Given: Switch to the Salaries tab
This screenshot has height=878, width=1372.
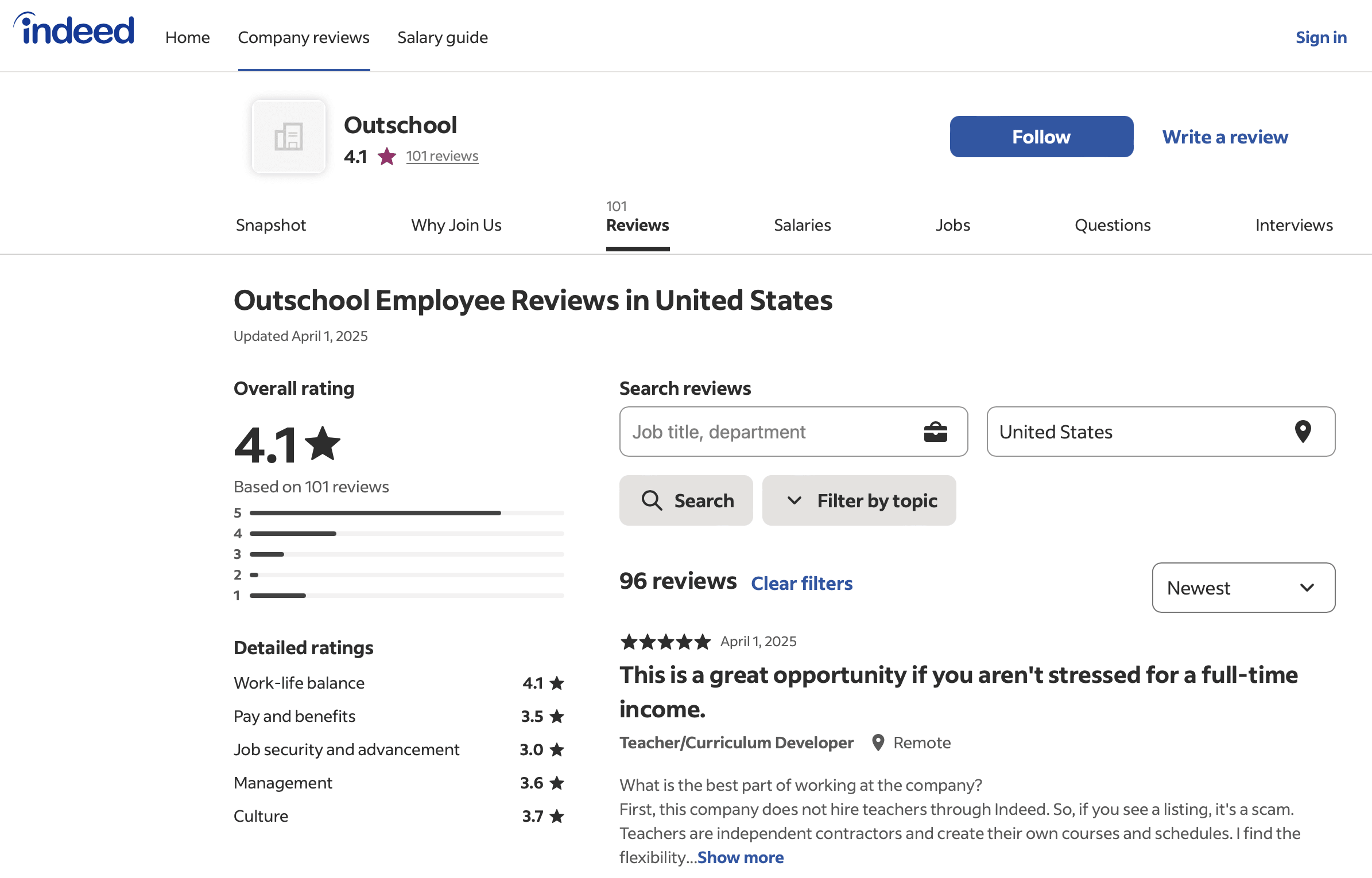Looking at the screenshot, I should click(x=802, y=225).
